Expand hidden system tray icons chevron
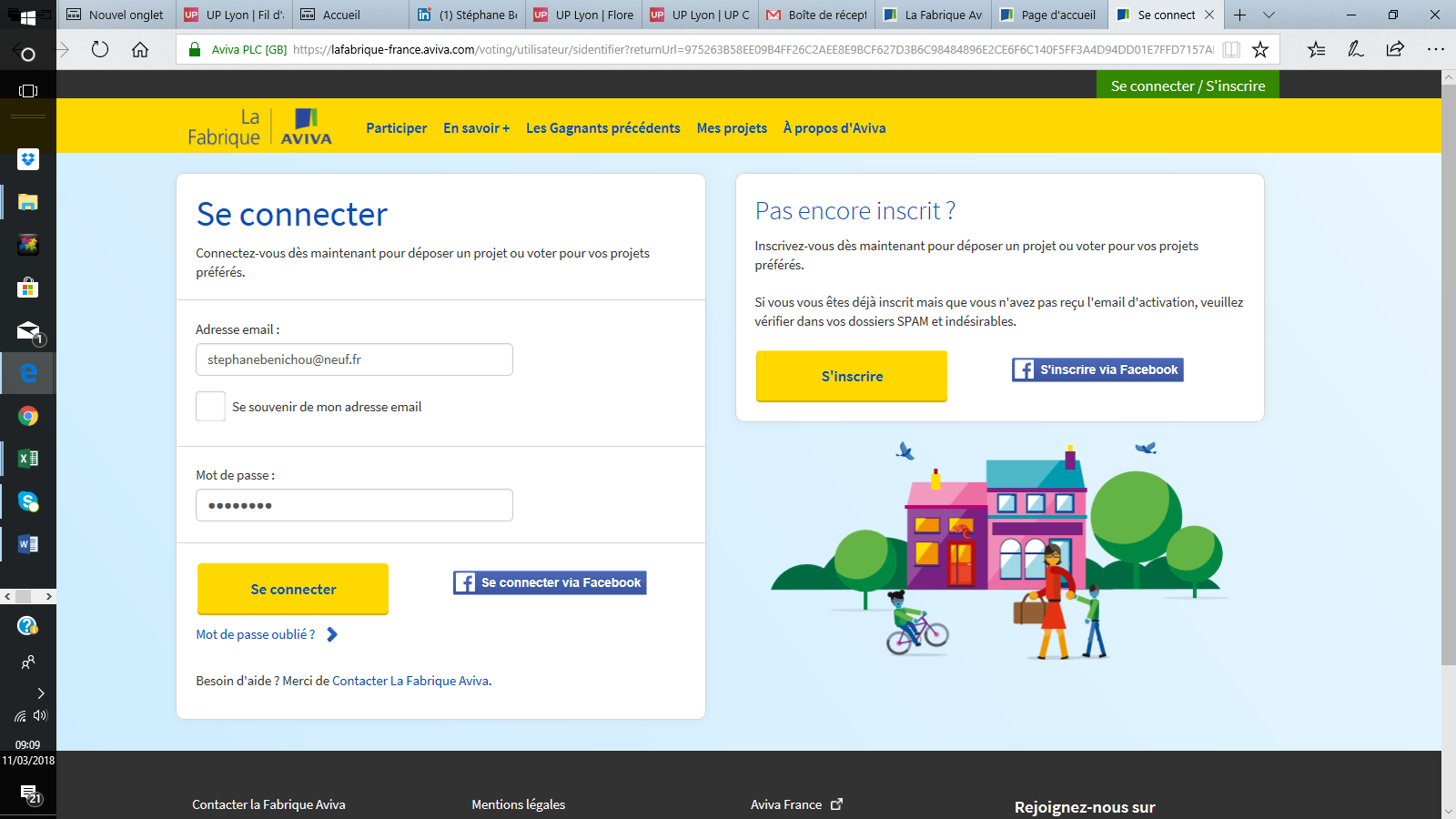The width and height of the screenshot is (1456, 819). click(40, 693)
